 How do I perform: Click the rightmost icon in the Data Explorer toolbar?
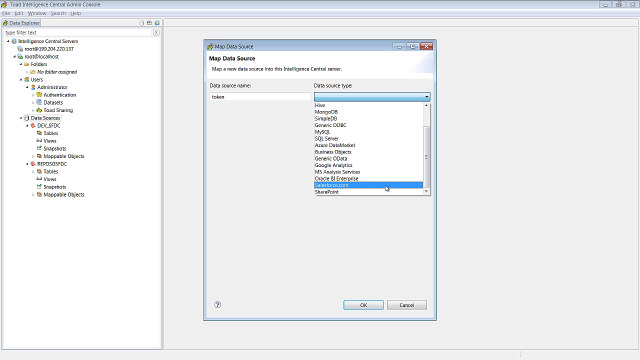point(157,23)
